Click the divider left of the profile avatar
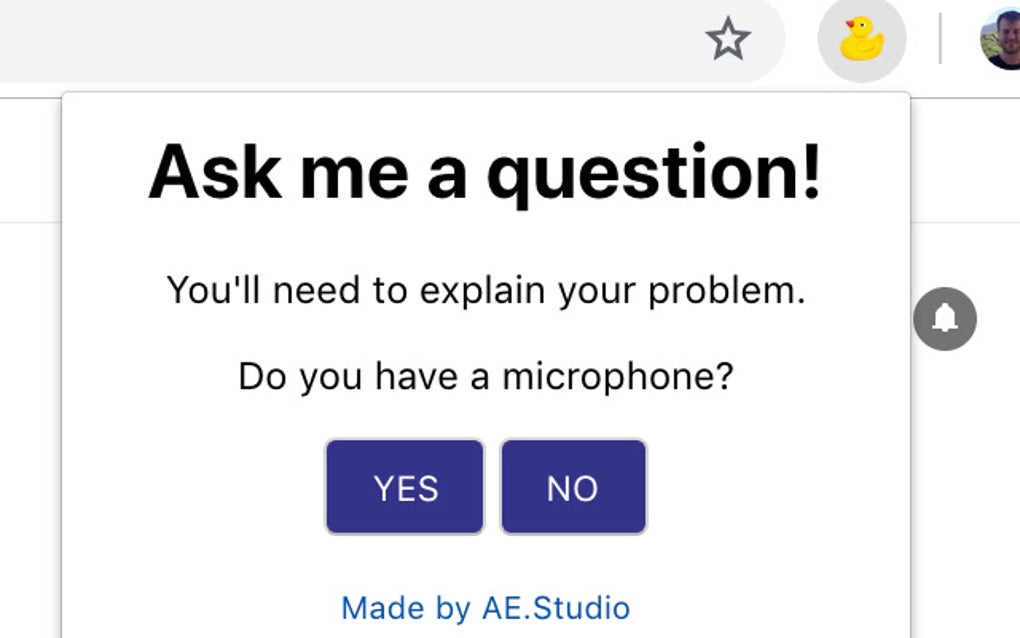This screenshot has height=638, width=1020. (x=940, y=40)
